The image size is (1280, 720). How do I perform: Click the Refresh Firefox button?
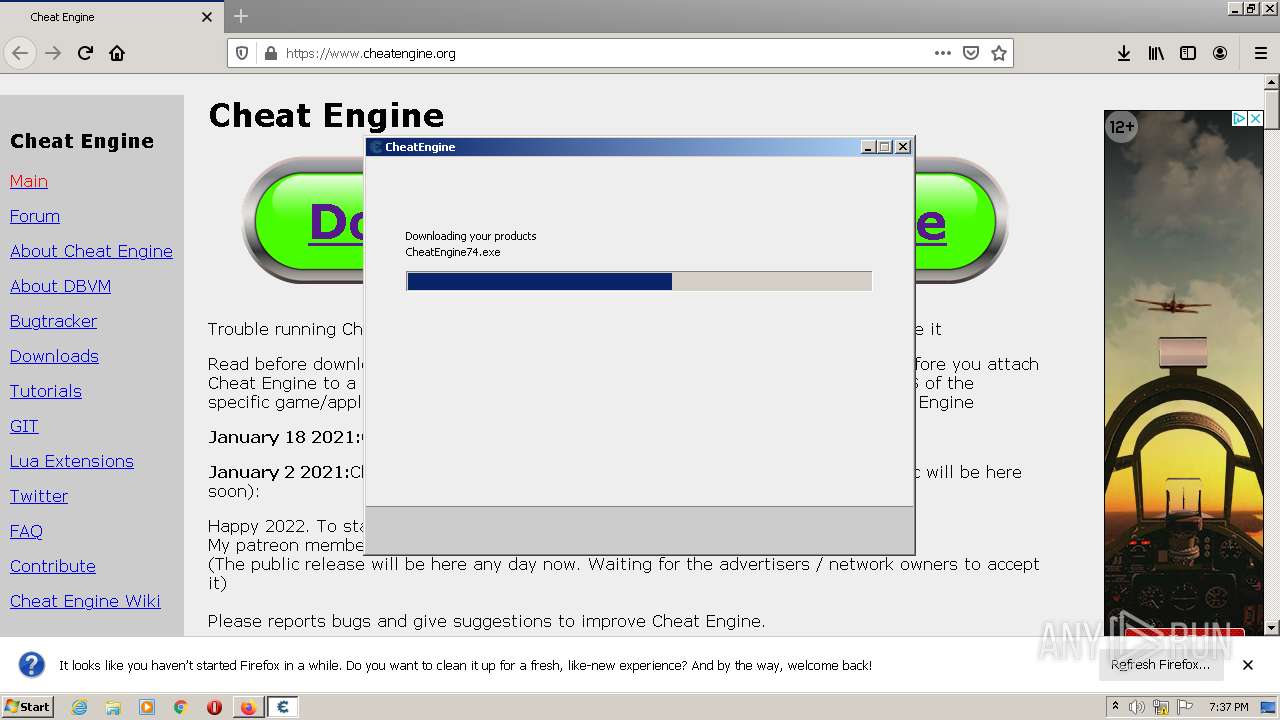pyautogui.click(x=1160, y=664)
